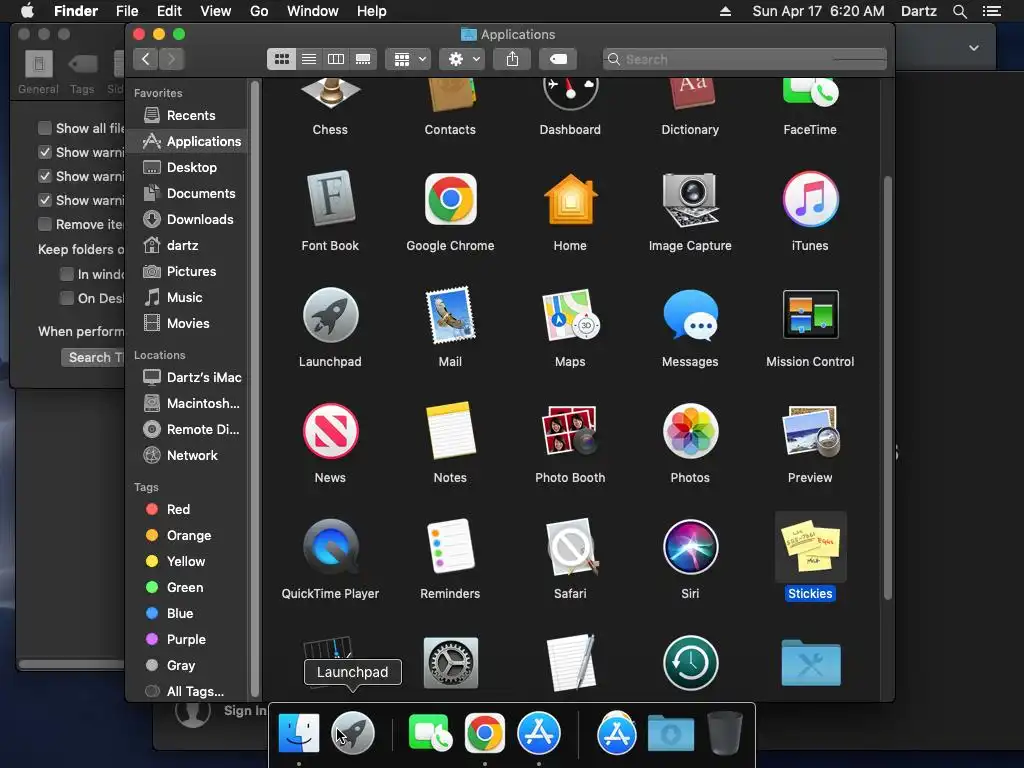
Task: Switch to the General preferences tab
Action: [39, 72]
